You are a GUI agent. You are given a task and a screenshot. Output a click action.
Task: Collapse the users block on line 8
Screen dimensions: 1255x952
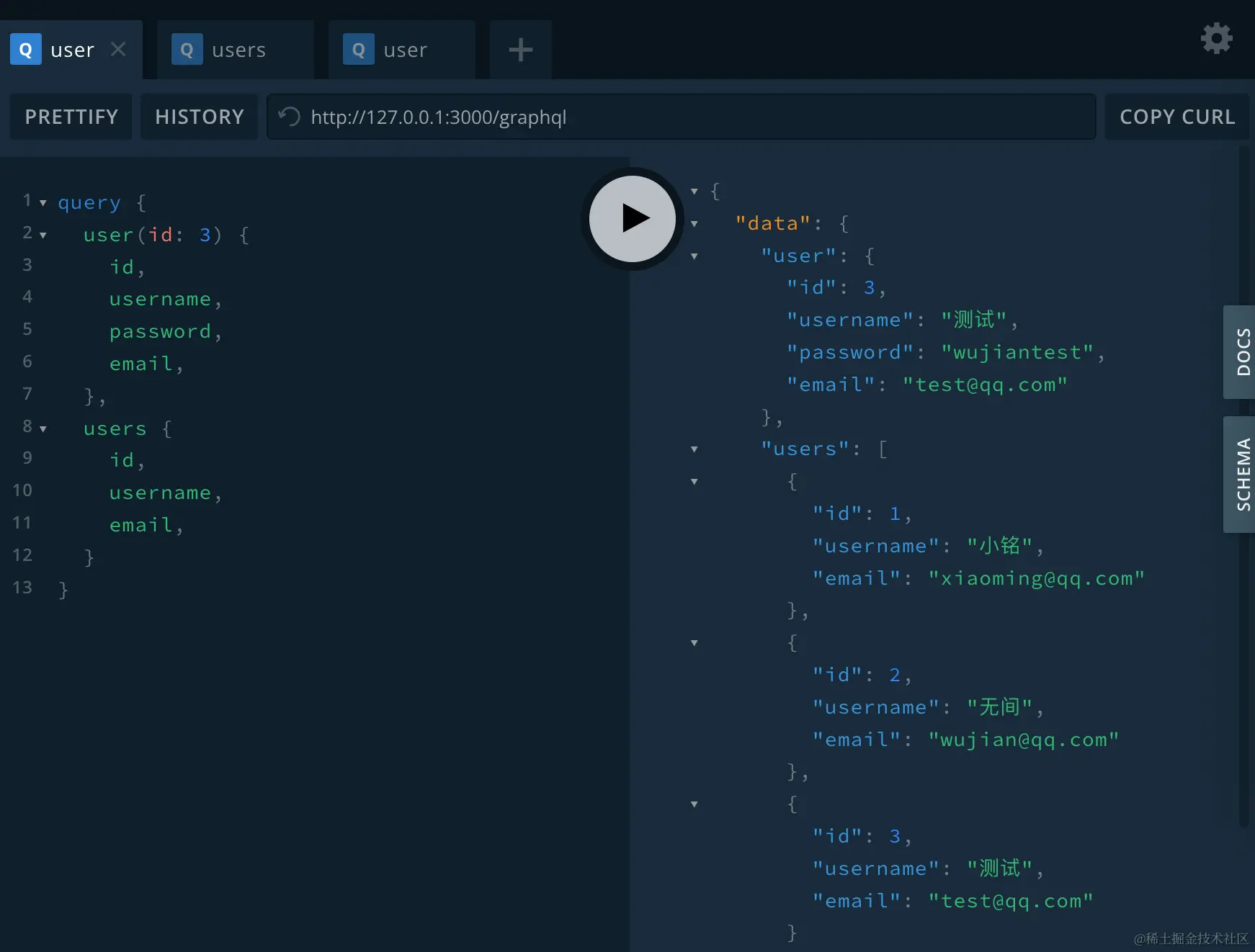[x=43, y=429]
